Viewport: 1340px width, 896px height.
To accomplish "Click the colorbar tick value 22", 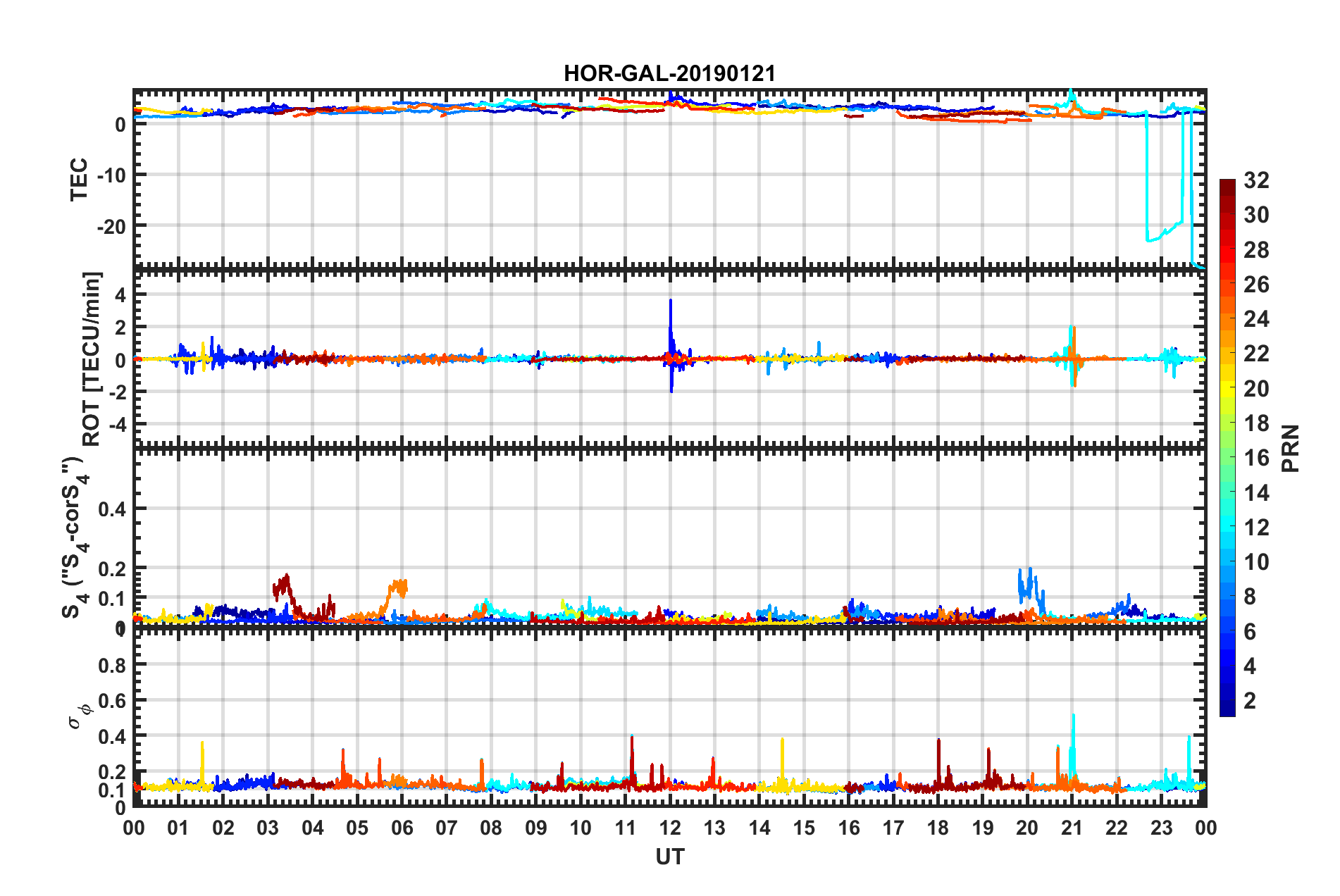I will point(1256,354).
